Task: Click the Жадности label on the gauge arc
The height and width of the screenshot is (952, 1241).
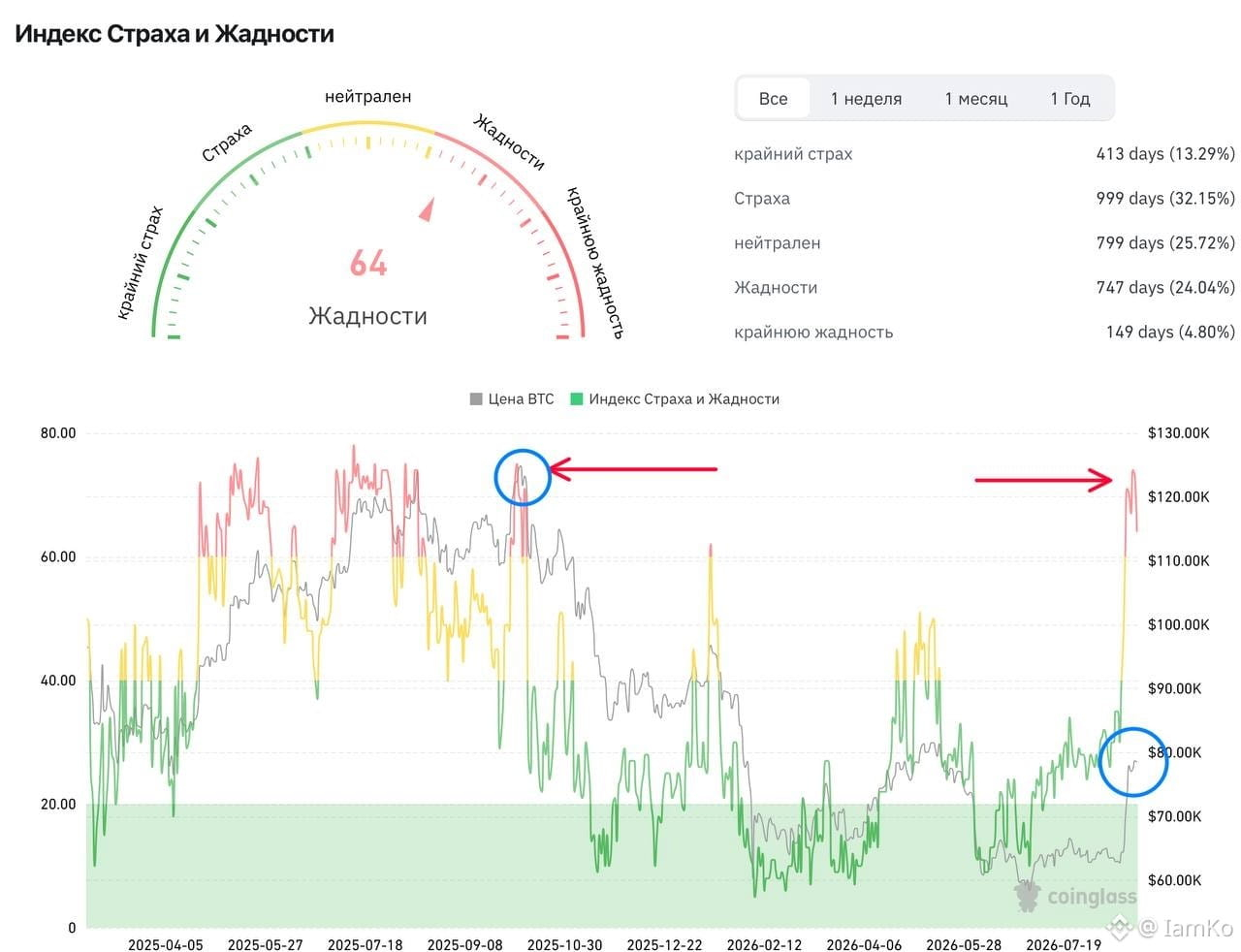Action: tap(509, 141)
